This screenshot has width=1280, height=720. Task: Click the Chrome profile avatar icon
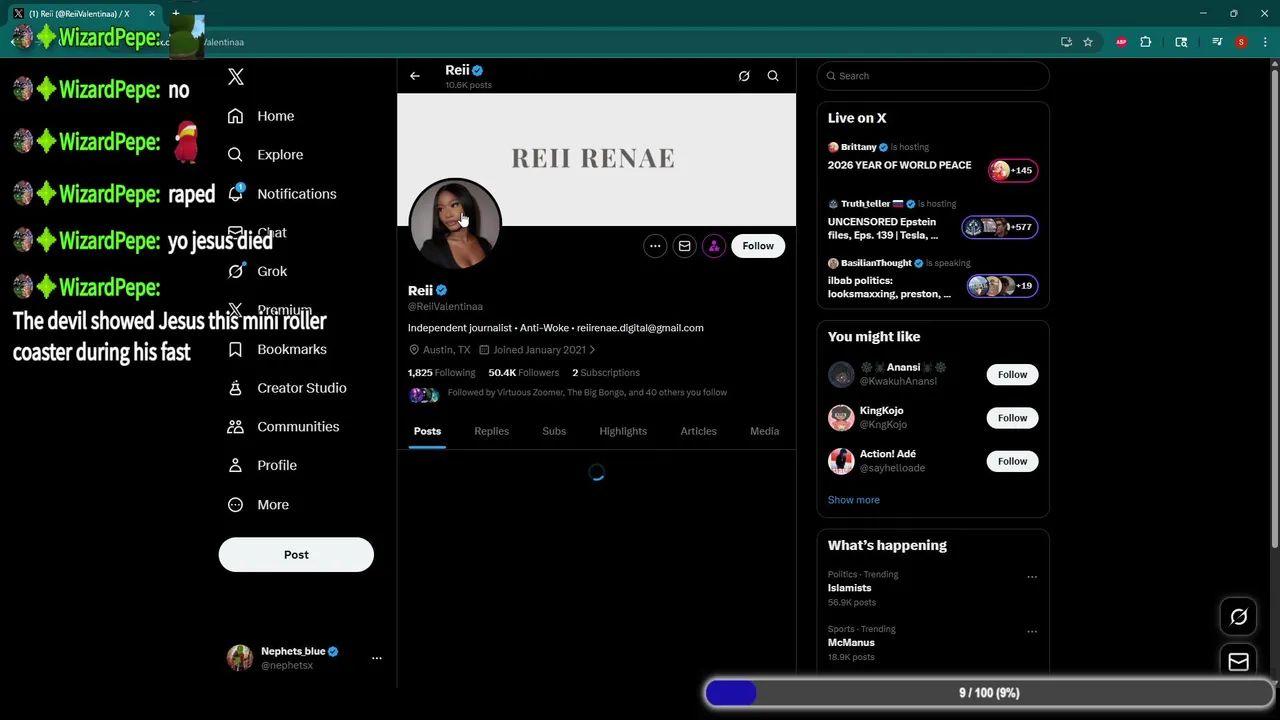[x=1241, y=42]
